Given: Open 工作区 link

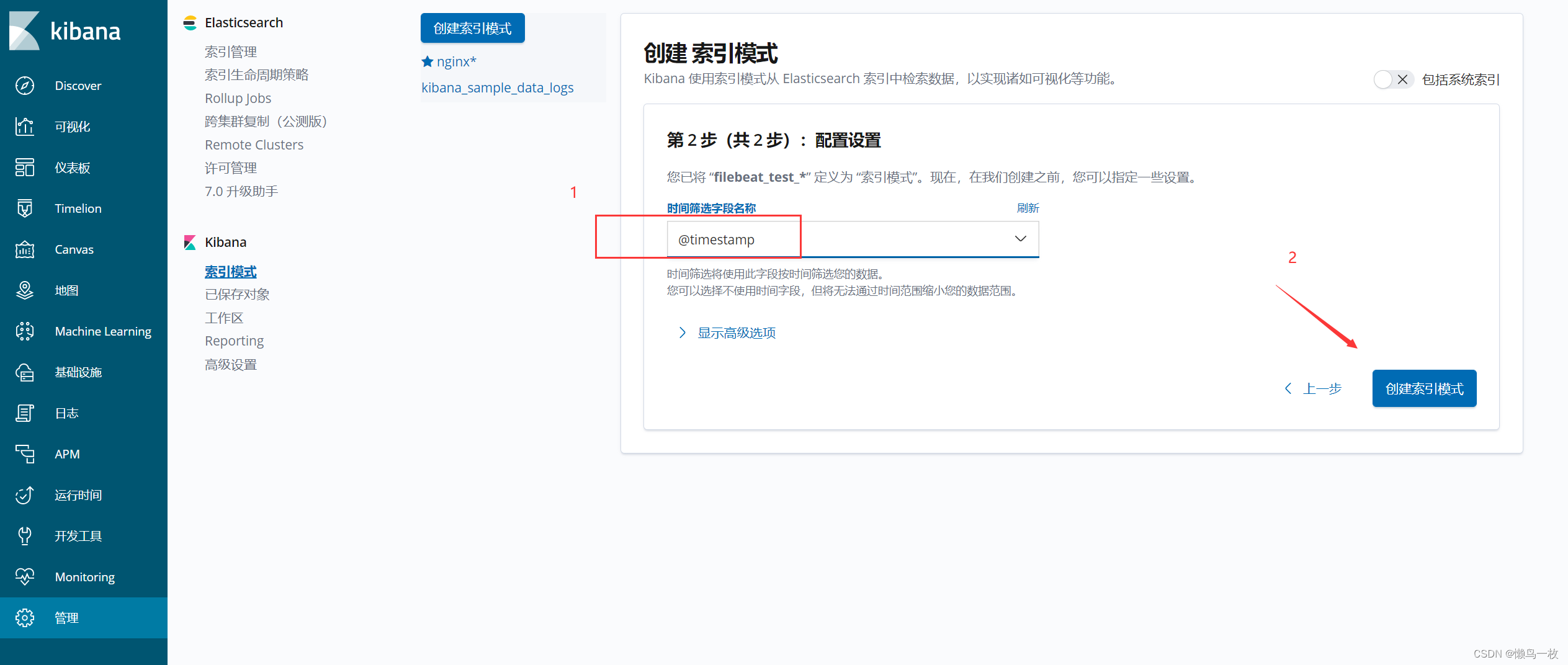Looking at the screenshot, I should [x=224, y=318].
